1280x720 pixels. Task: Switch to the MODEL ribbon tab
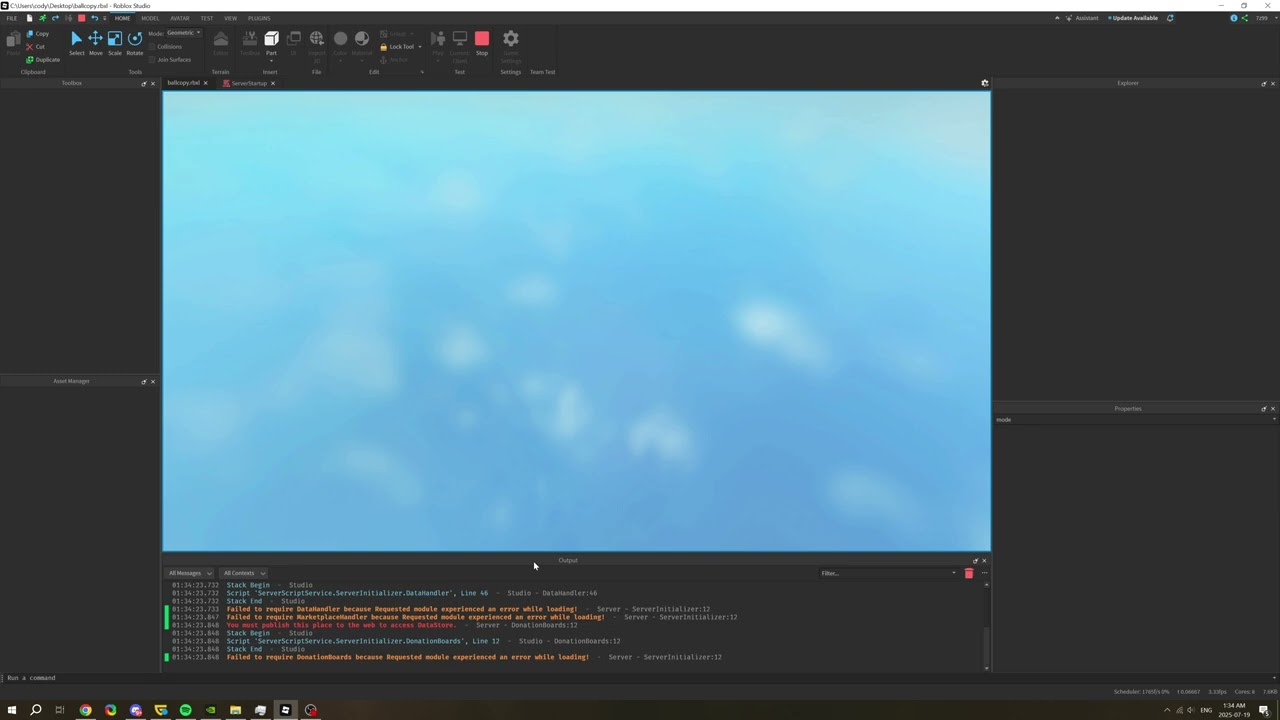pos(150,18)
